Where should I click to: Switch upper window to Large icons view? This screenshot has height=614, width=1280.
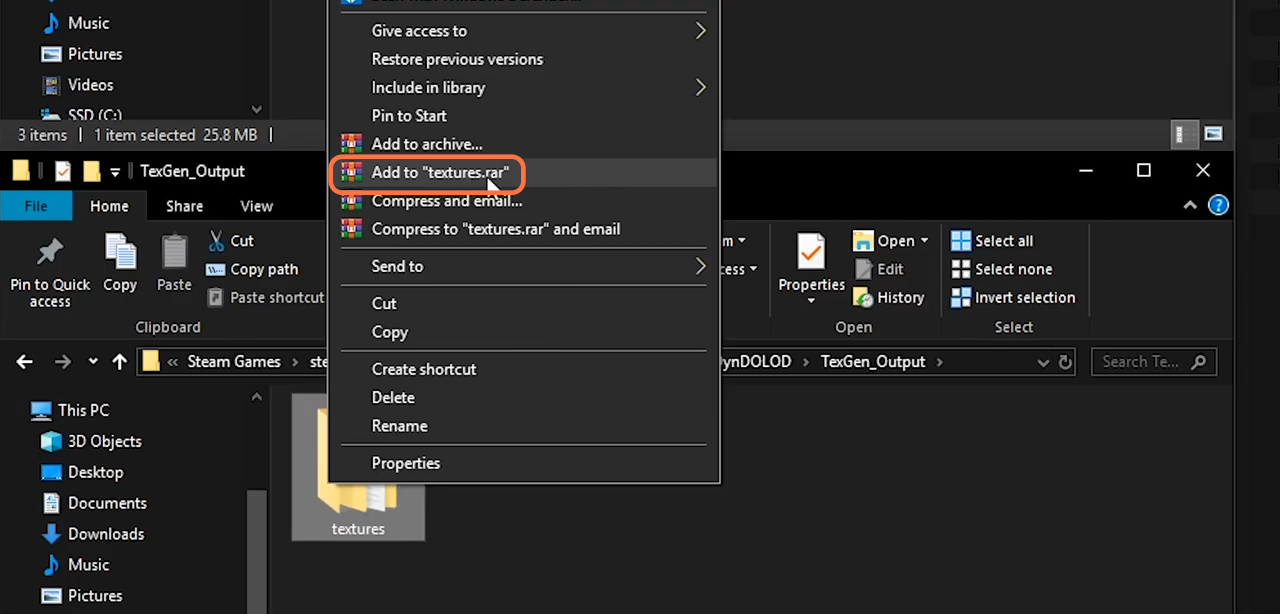pos(1213,134)
